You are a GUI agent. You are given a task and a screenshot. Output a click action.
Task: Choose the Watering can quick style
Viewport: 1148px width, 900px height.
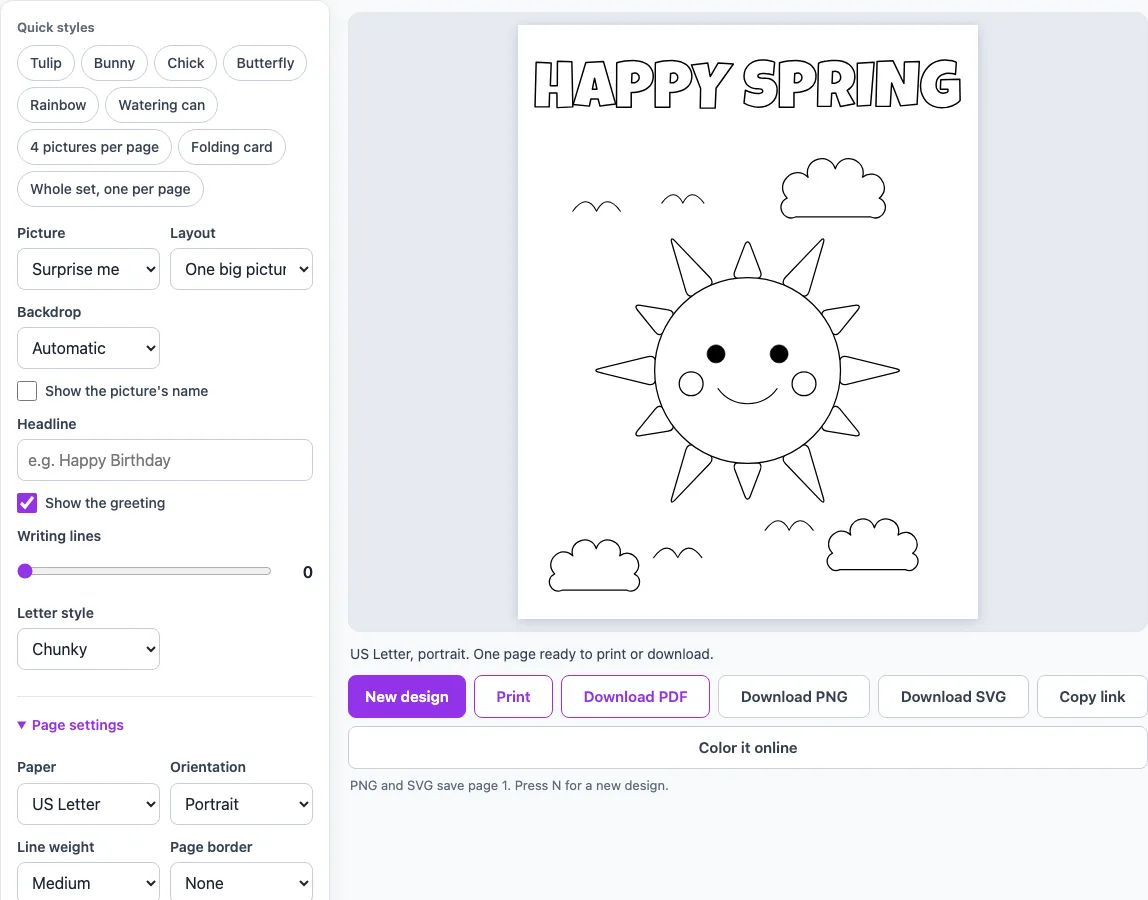tap(162, 105)
